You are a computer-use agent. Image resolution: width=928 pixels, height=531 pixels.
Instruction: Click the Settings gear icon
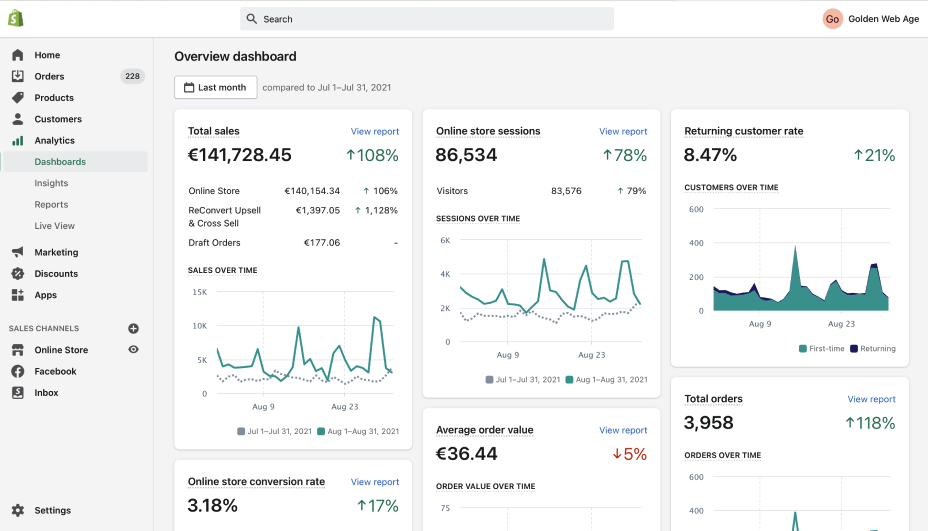(x=18, y=510)
